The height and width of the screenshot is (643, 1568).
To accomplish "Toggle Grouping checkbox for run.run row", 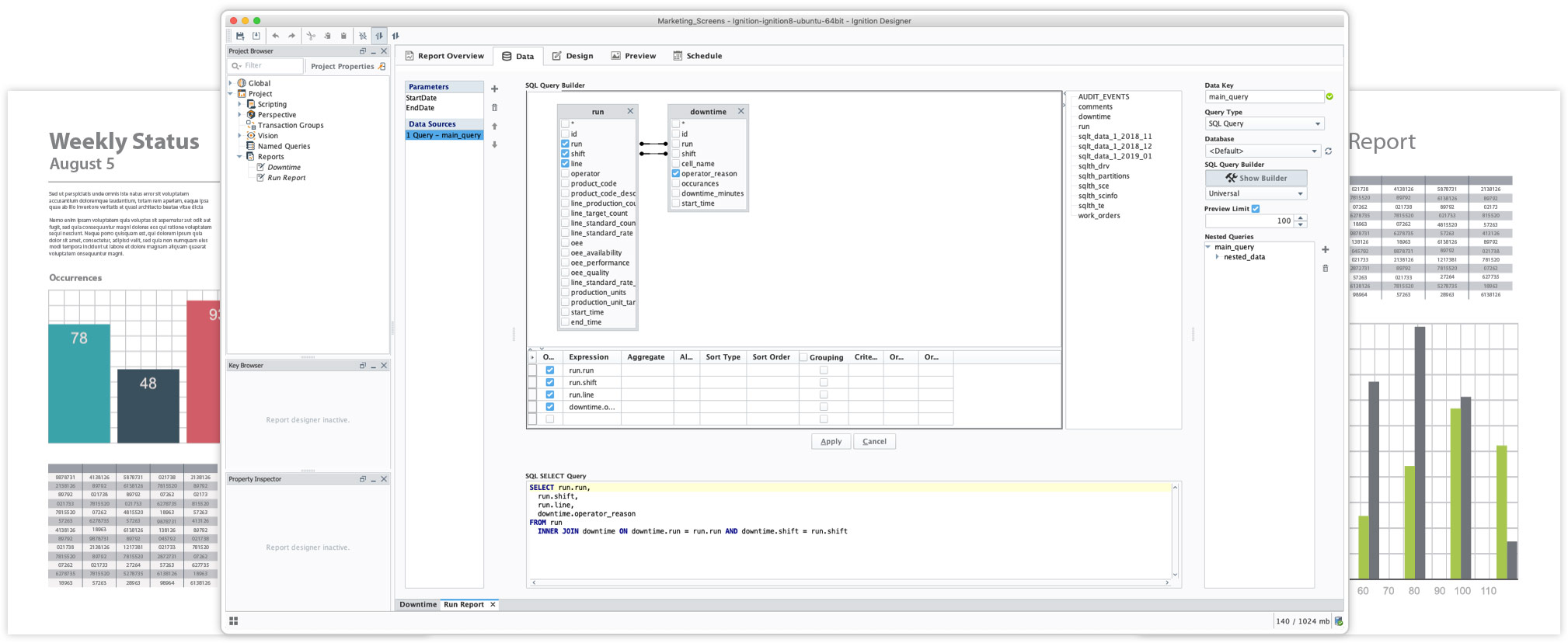I will pos(824,370).
